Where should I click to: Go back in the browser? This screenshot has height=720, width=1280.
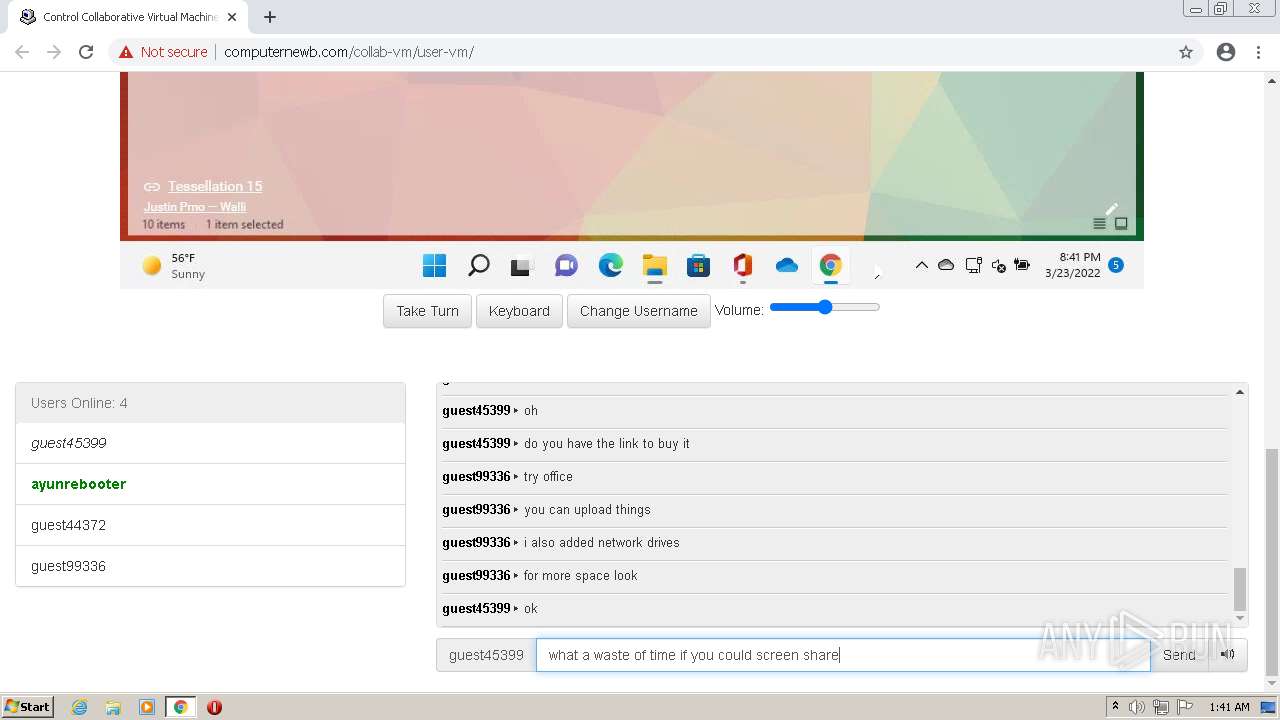pyautogui.click(x=22, y=52)
